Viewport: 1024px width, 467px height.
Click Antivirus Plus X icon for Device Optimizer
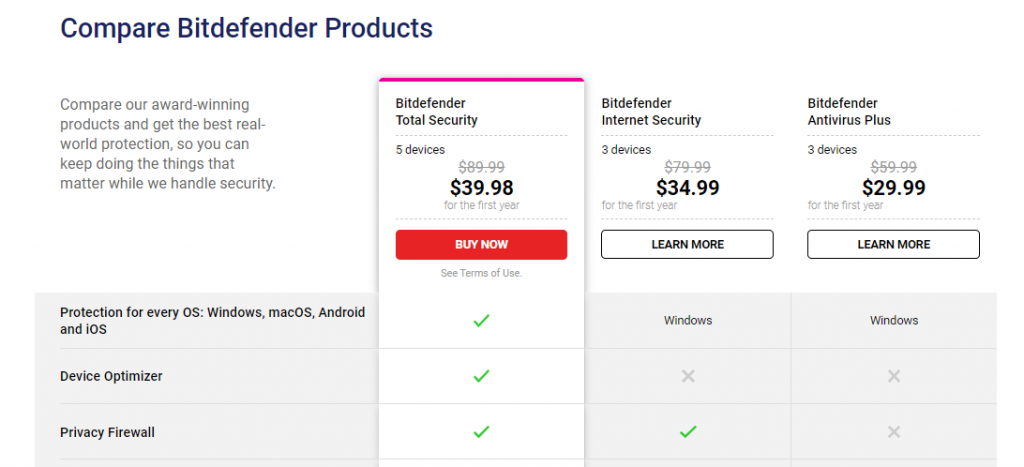[x=894, y=376]
